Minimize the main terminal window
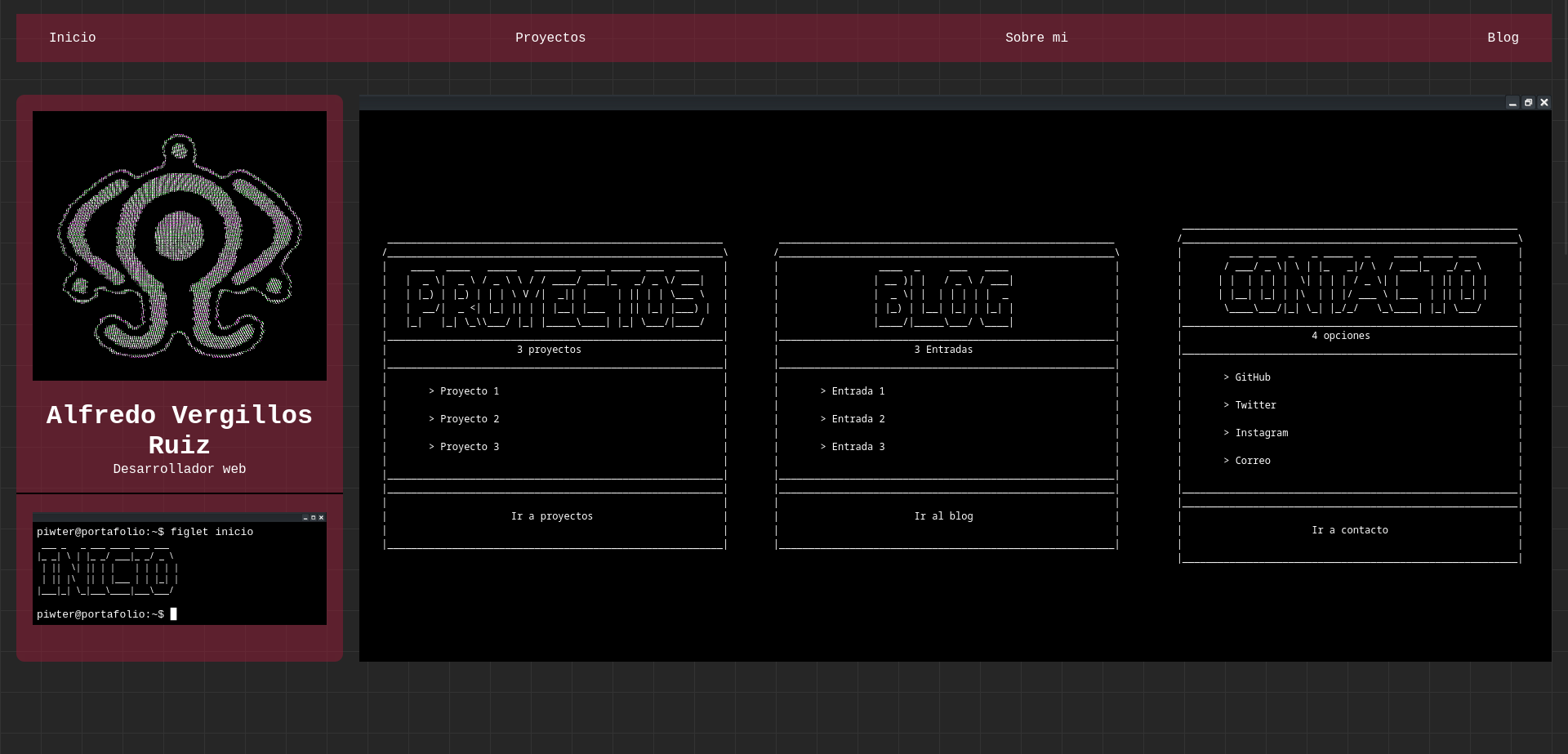This screenshot has height=754, width=1568. (x=1512, y=103)
